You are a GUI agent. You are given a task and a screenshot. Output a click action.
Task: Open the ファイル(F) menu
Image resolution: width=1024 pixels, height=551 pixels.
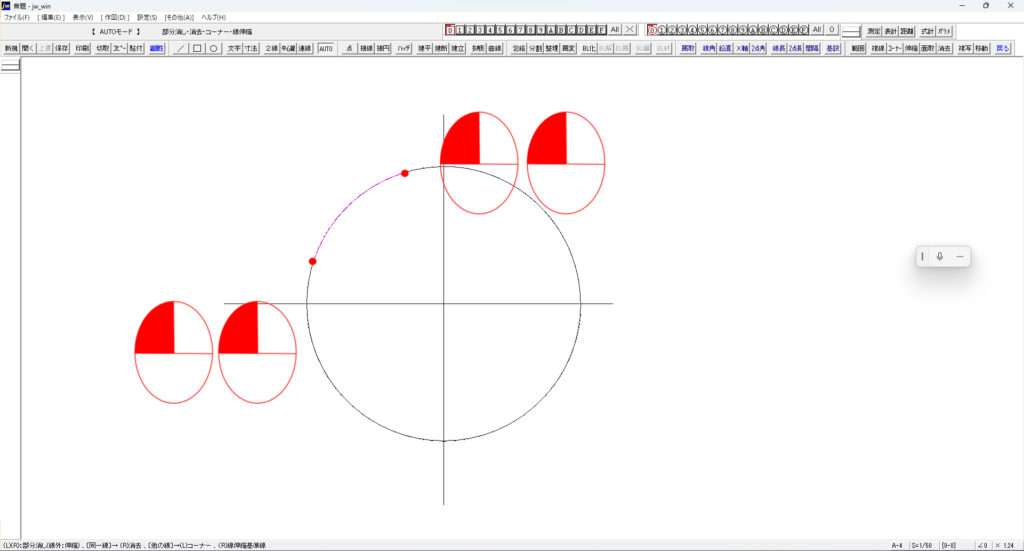coord(16,17)
